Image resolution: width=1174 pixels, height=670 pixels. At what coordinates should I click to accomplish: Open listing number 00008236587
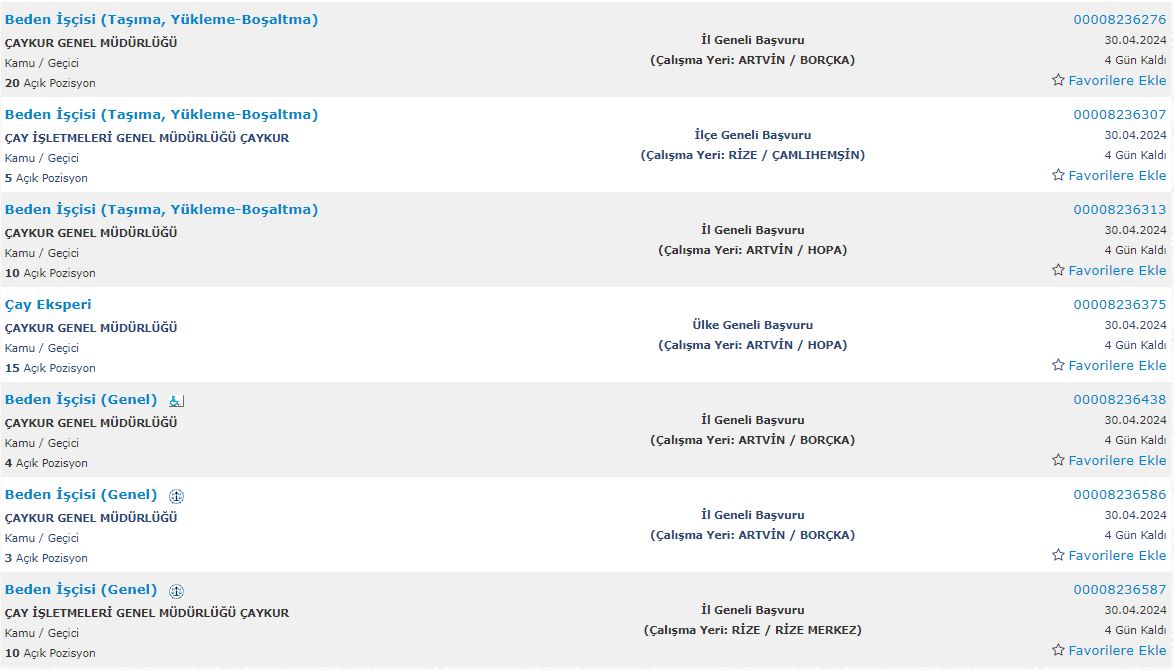(x=1119, y=589)
